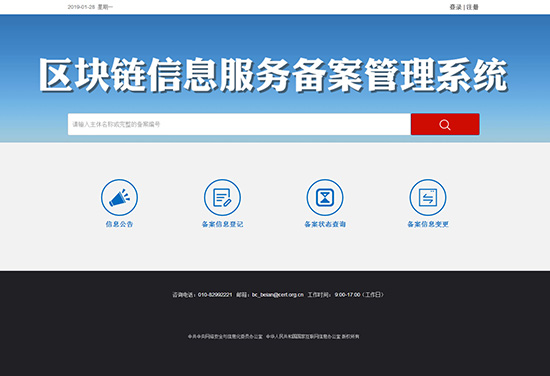Focus the 主体名称 or 备案编号 search field

pyautogui.click(x=239, y=124)
